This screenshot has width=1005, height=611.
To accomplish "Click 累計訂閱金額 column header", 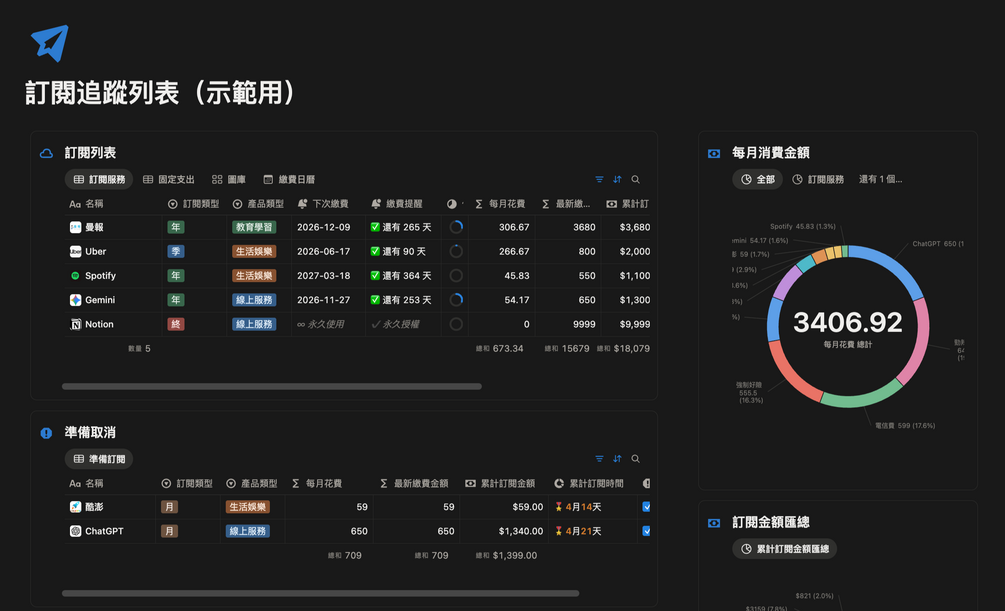I will click(500, 483).
